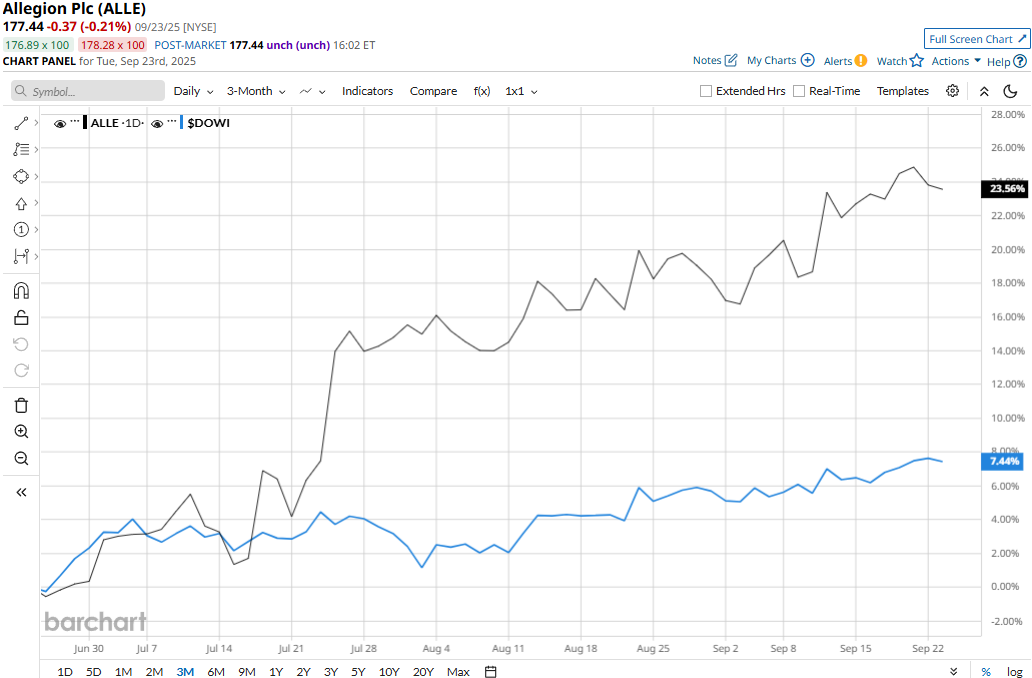Pick the numbered label annotation tool
Image resolution: width=1032 pixels, height=678 pixels.
(21, 230)
